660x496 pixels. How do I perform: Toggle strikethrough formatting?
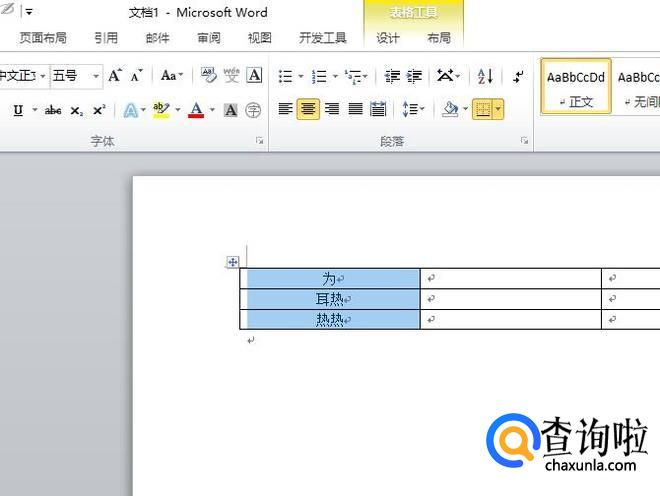[53, 110]
